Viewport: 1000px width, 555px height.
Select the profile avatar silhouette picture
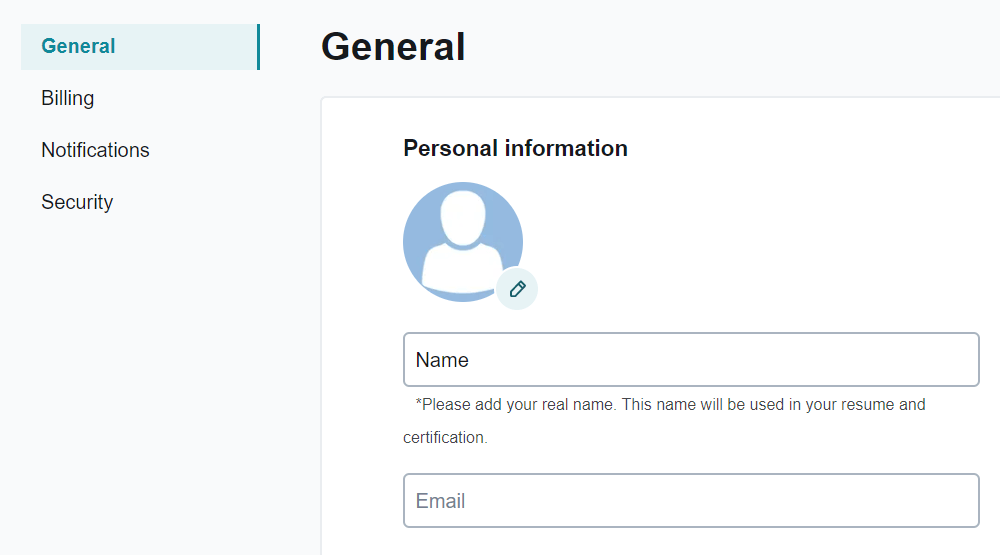(462, 241)
